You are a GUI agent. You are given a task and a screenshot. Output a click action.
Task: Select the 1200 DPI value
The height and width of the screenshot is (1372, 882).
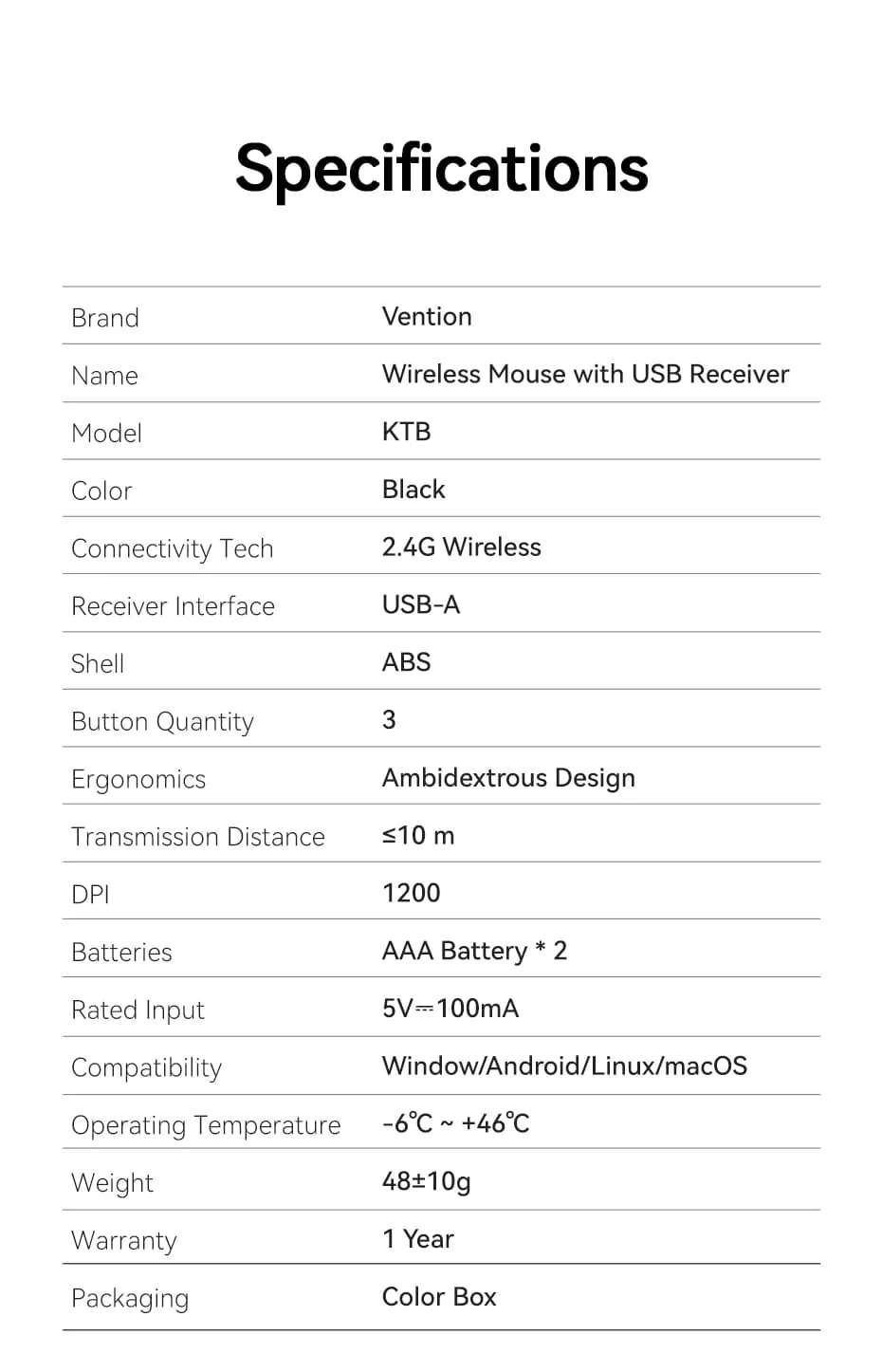[412, 893]
